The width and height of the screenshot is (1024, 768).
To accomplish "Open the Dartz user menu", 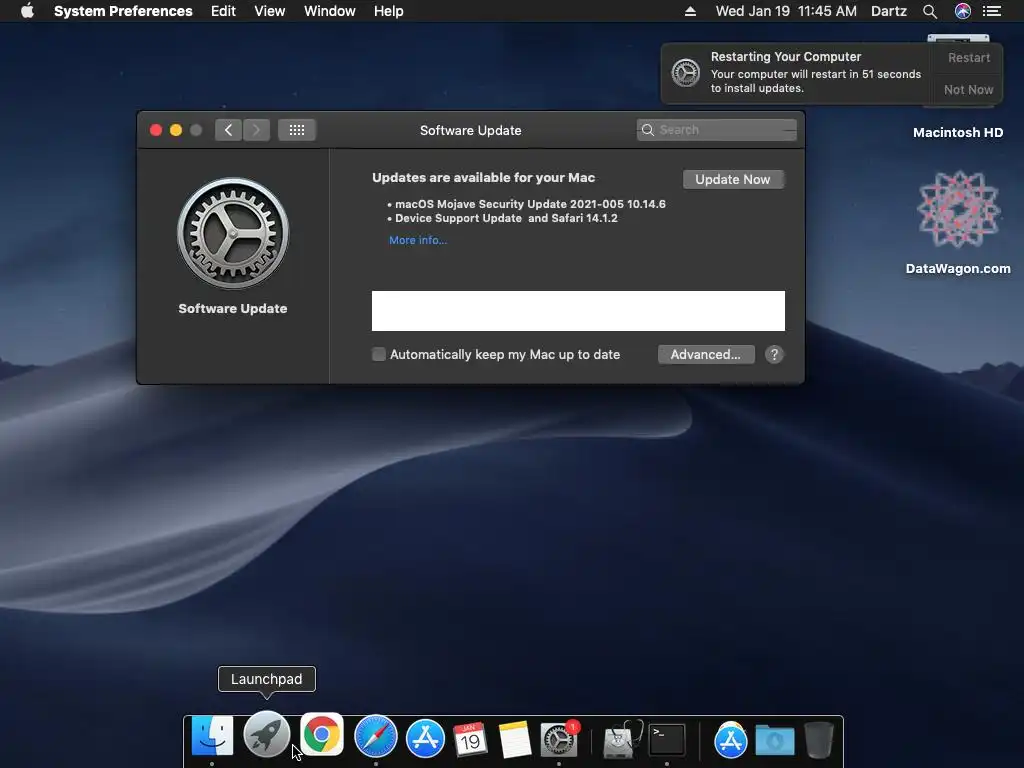I will 889,11.
